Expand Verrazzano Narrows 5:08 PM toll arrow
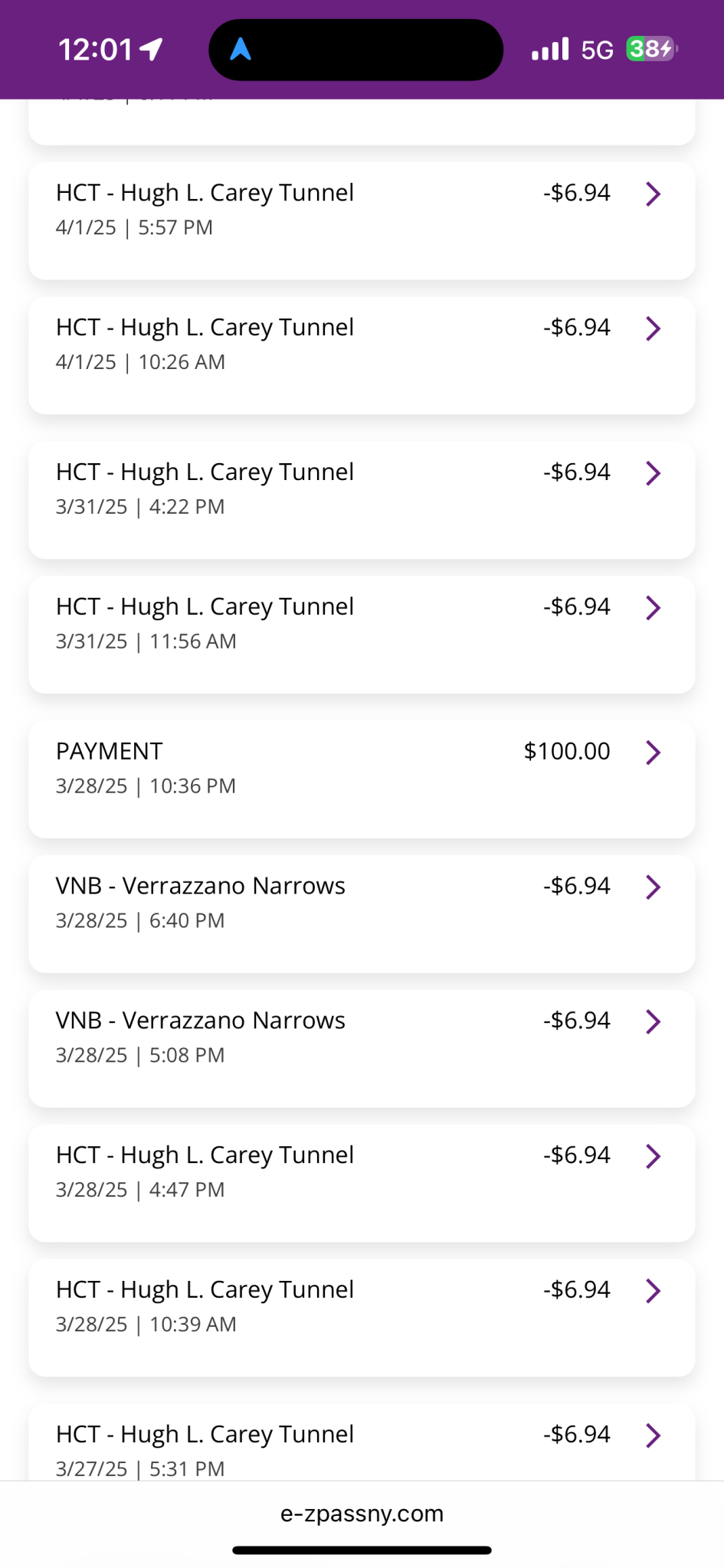This screenshot has width=724, height=1568. pyautogui.click(x=653, y=1022)
